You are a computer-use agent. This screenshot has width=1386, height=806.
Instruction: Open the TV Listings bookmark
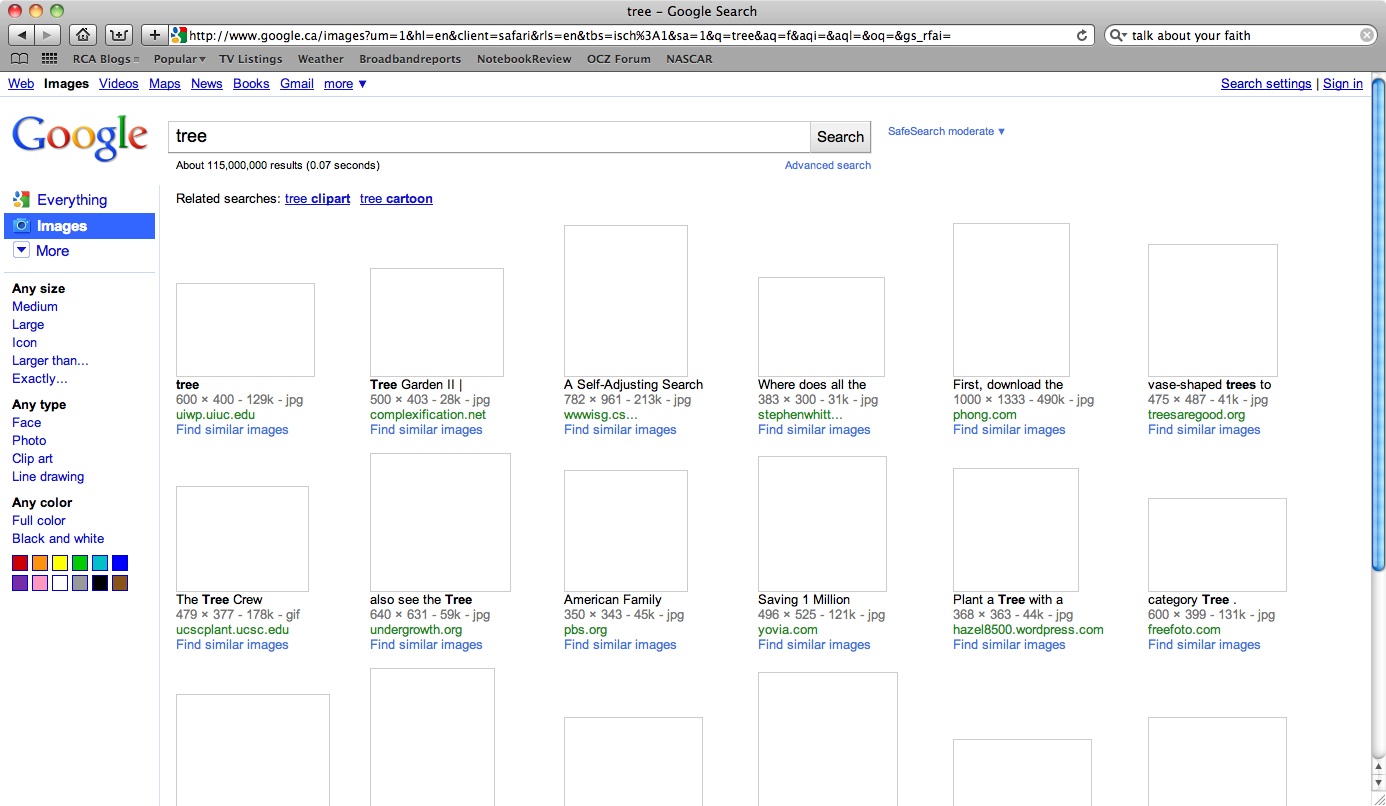[x=251, y=59]
